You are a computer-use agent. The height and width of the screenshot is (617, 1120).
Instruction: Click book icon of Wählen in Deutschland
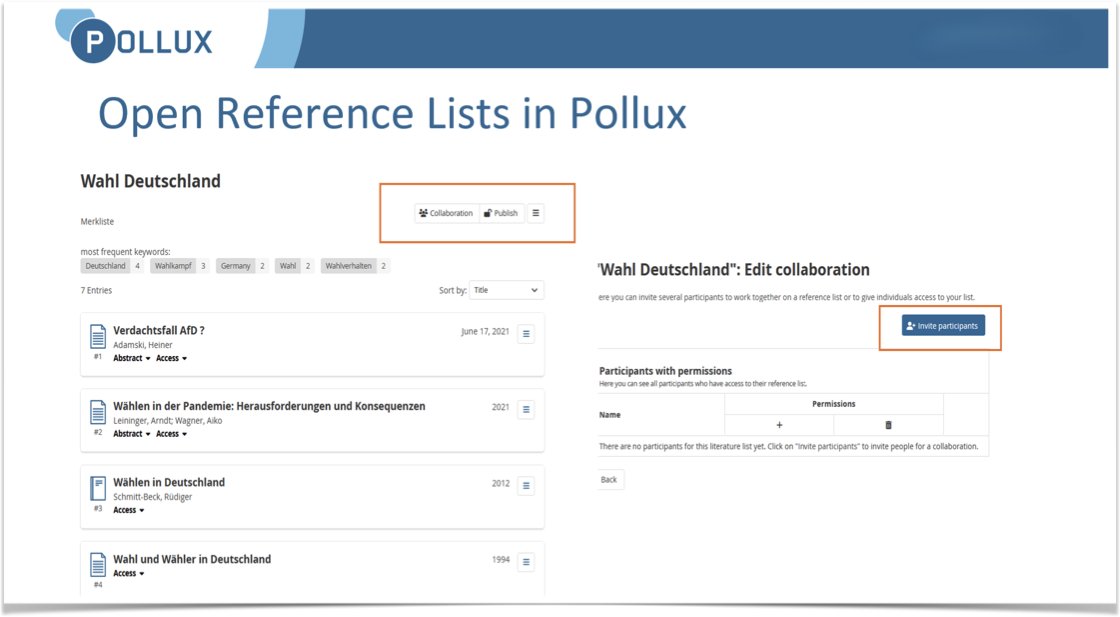tap(98, 488)
